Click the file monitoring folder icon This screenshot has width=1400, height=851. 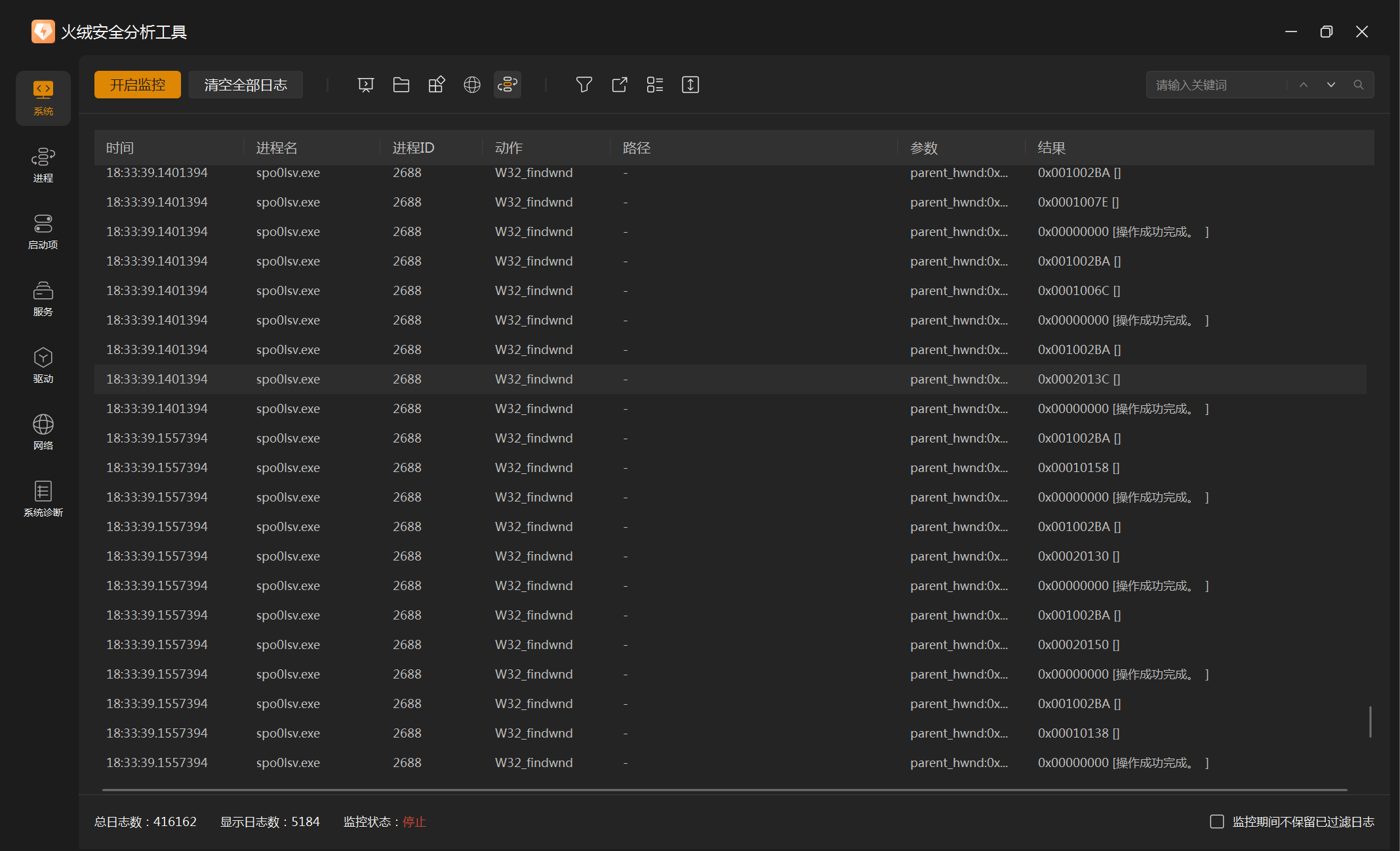click(x=401, y=85)
